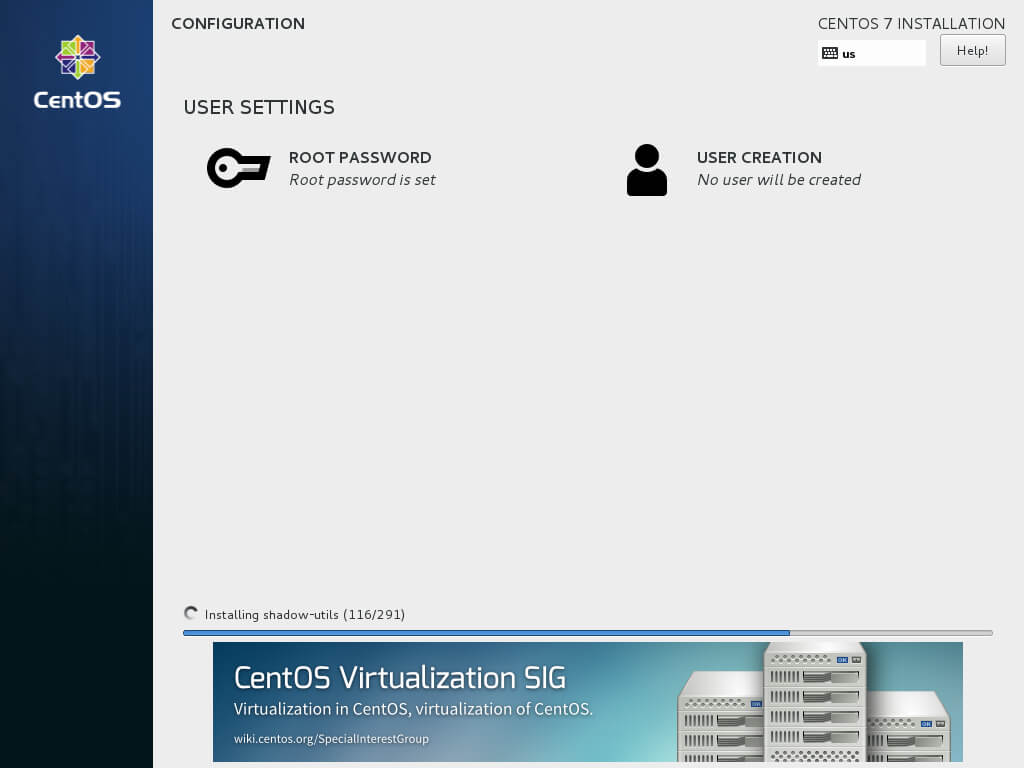The height and width of the screenshot is (768, 1024).
Task: Click 'Root password is set' status text
Action: click(362, 180)
